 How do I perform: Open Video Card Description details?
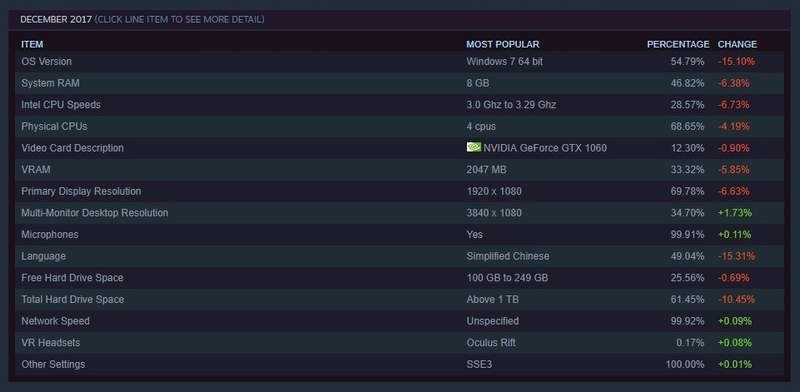click(399, 148)
